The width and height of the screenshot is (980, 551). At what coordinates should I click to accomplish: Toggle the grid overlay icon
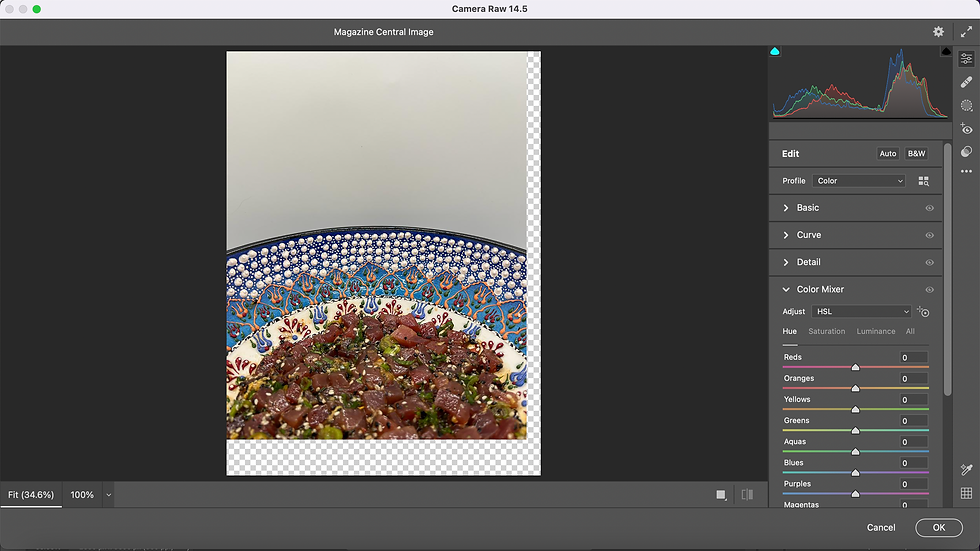coord(966,493)
